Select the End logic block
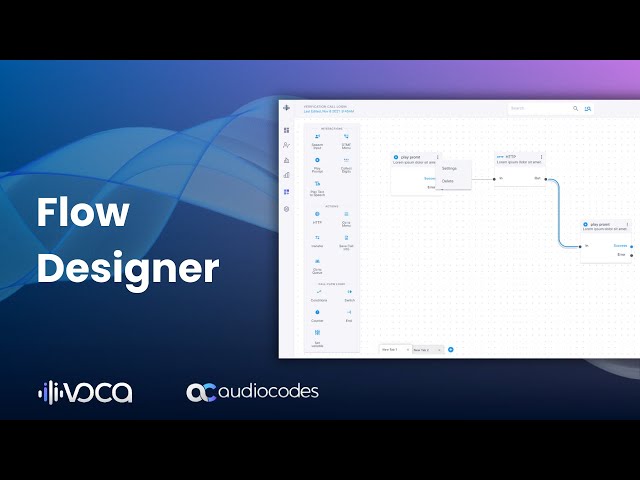Viewport: 640px width, 480px height. click(349, 316)
